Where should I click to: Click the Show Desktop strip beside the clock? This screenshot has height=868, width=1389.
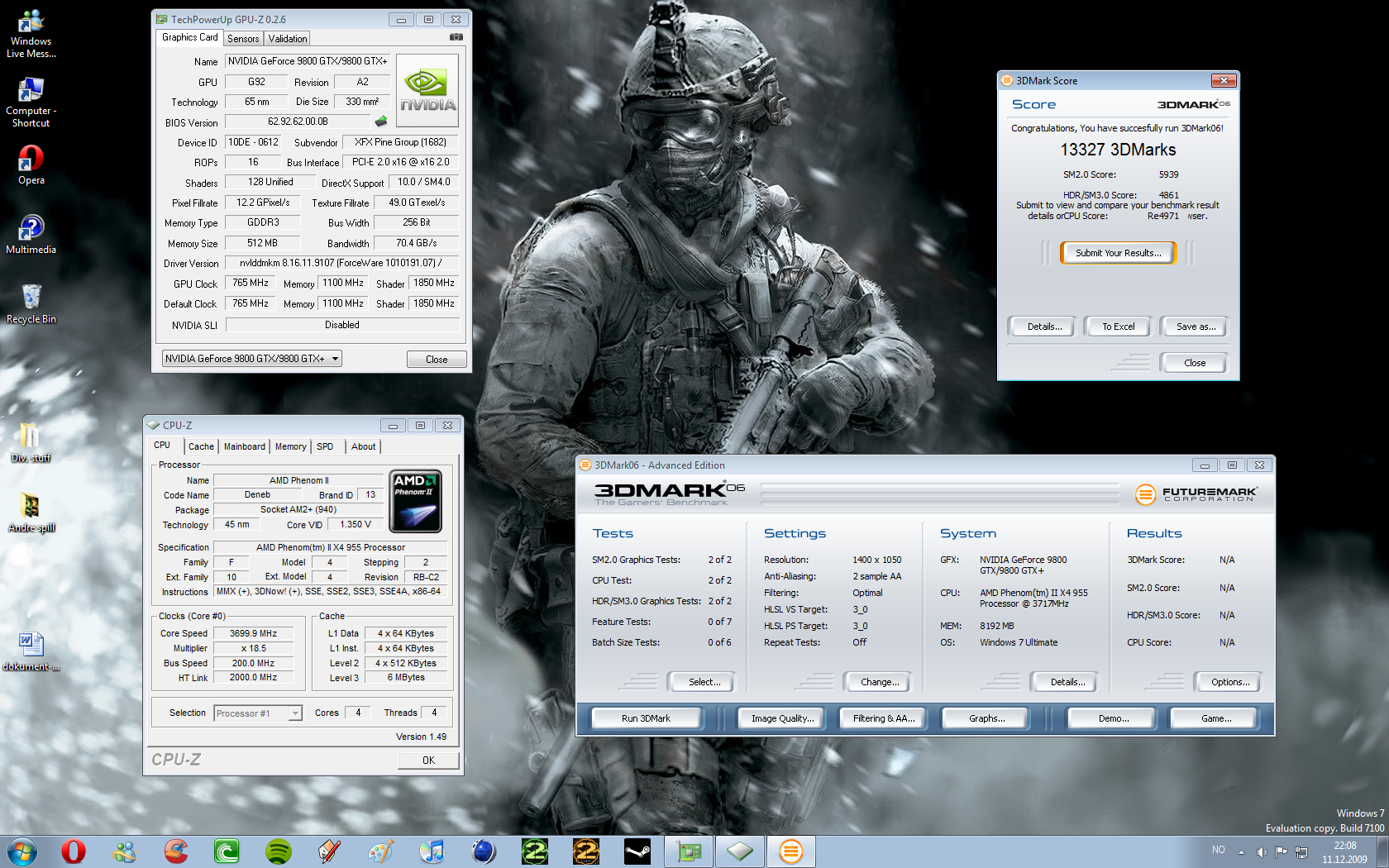1382,851
